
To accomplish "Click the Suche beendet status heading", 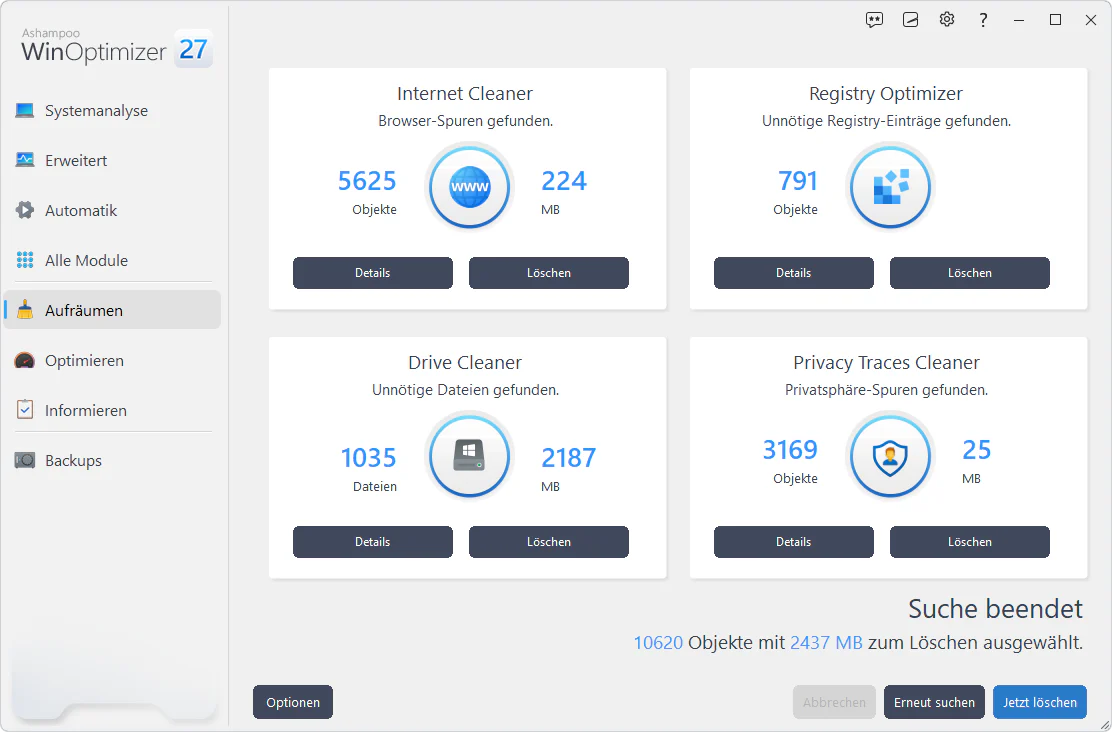I will (996, 609).
